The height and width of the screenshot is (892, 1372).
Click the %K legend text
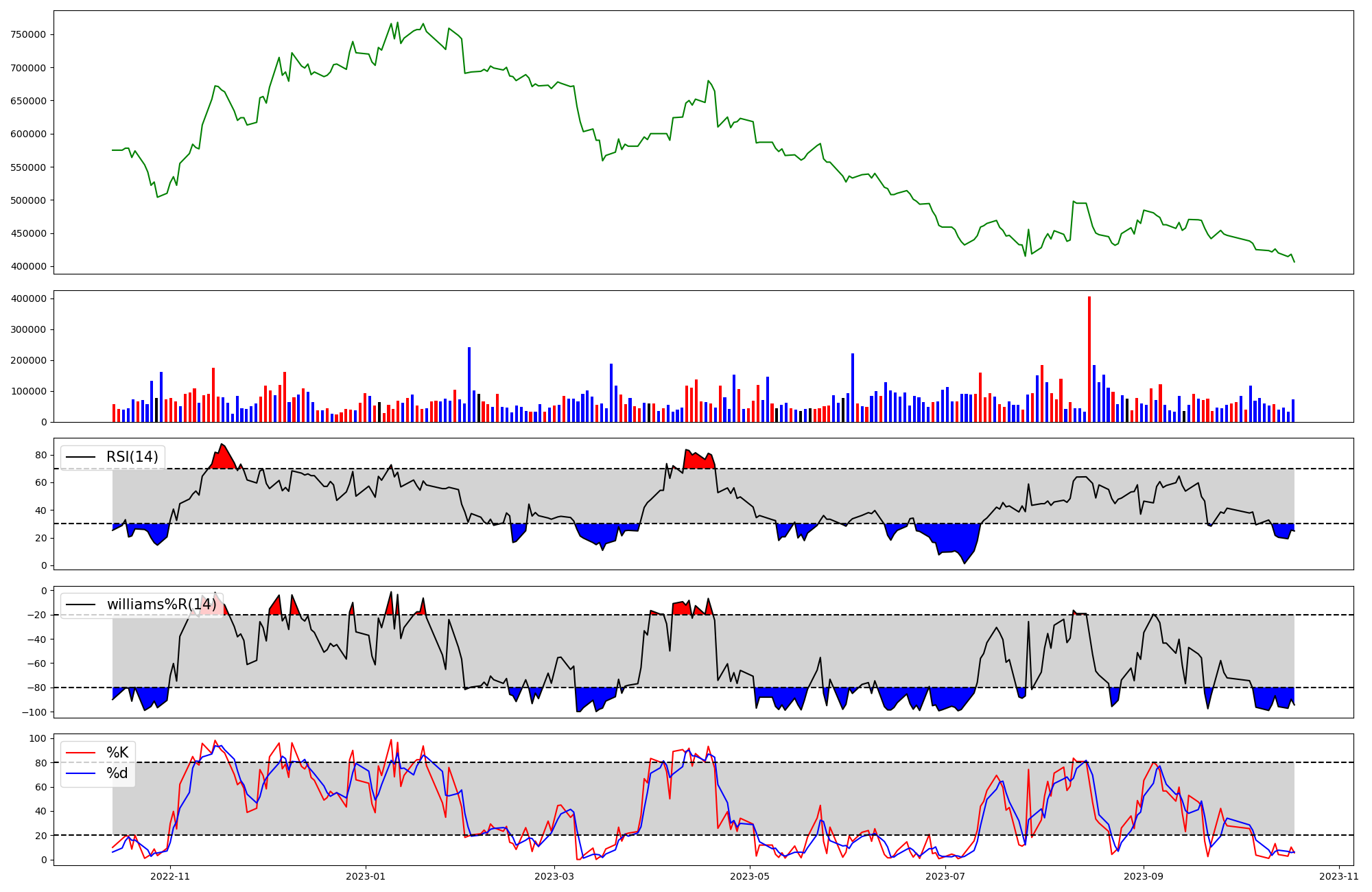[x=117, y=753]
